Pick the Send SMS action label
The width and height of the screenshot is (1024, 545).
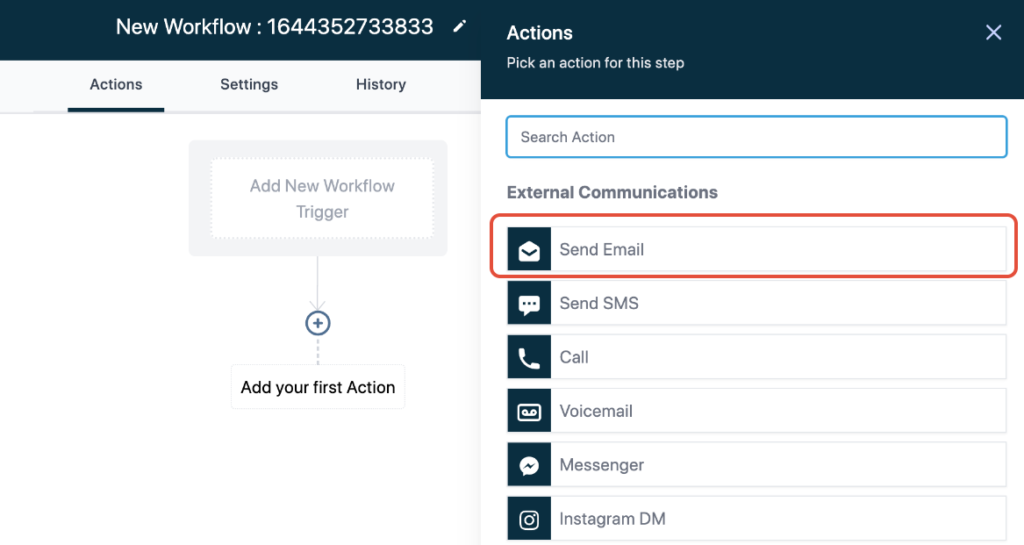[x=599, y=304]
